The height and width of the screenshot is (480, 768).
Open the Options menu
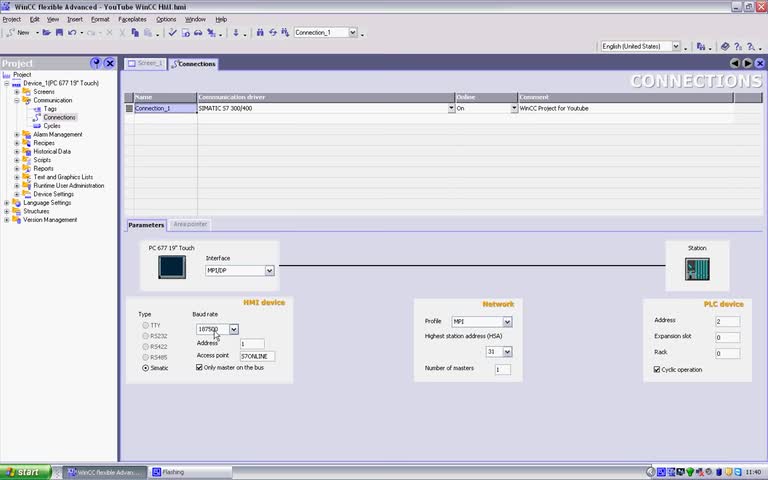(166, 19)
